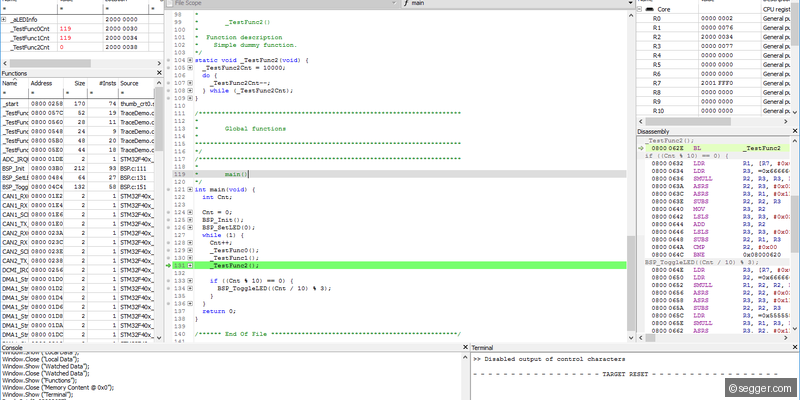Toggle breakpoint marker on line 134
This screenshot has width=800, height=400.
[168, 288]
